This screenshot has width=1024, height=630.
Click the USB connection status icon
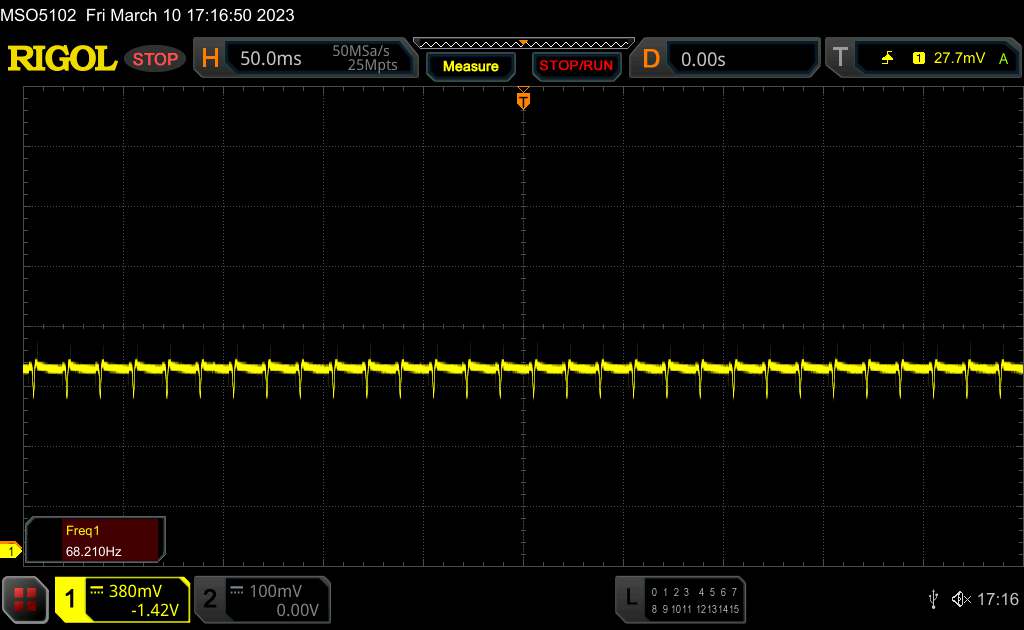(933, 599)
